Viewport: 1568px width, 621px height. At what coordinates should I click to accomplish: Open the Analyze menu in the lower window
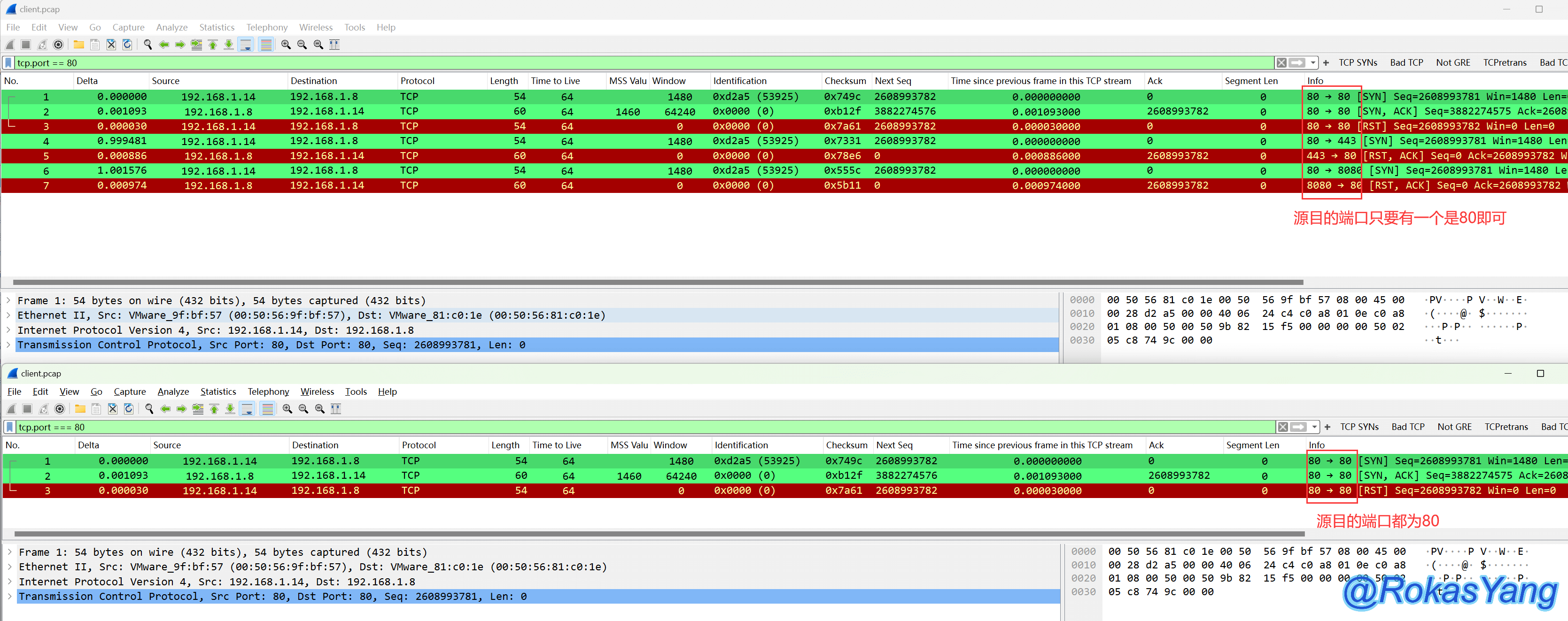click(x=173, y=391)
